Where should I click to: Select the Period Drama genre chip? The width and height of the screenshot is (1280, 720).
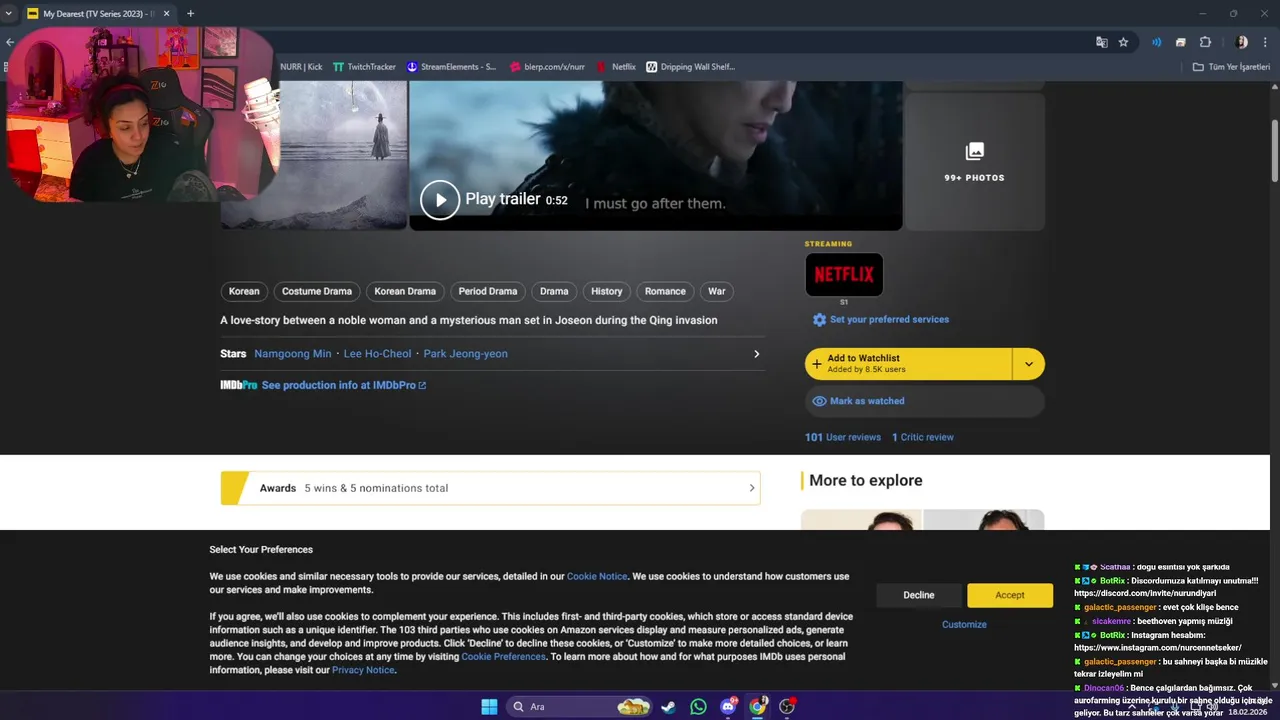click(488, 291)
